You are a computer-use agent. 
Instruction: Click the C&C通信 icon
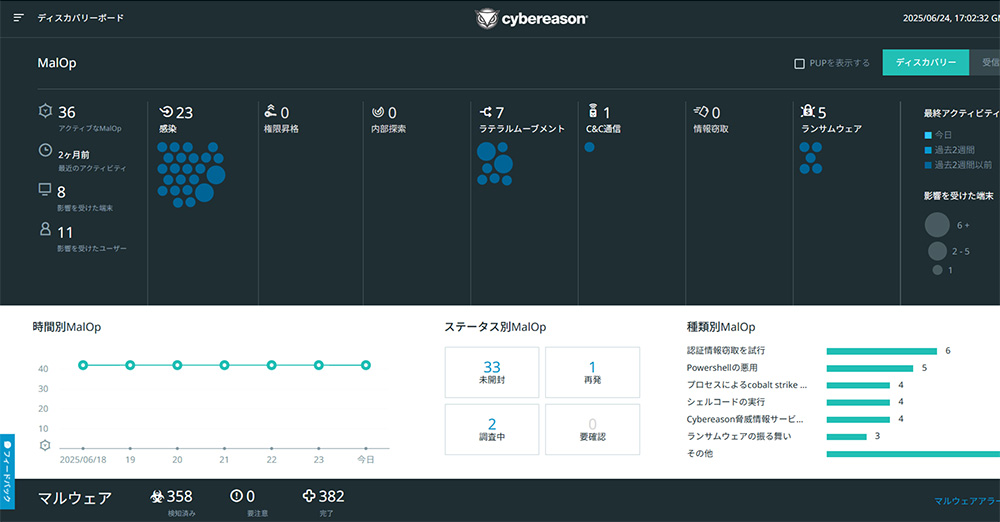[x=592, y=110]
